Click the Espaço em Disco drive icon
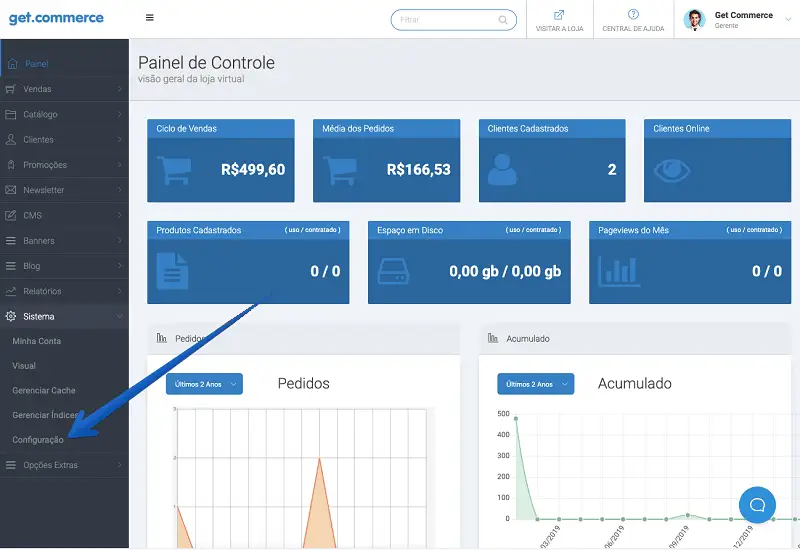The width and height of the screenshot is (800, 550). [x=393, y=271]
